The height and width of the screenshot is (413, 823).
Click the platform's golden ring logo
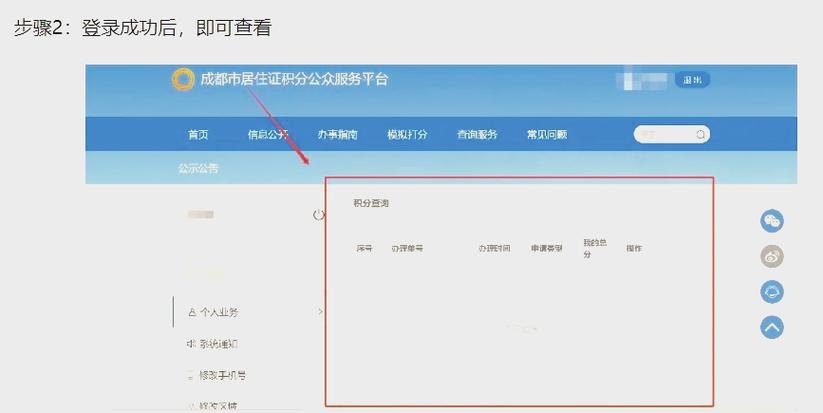pyautogui.click(x=183, y=80)
